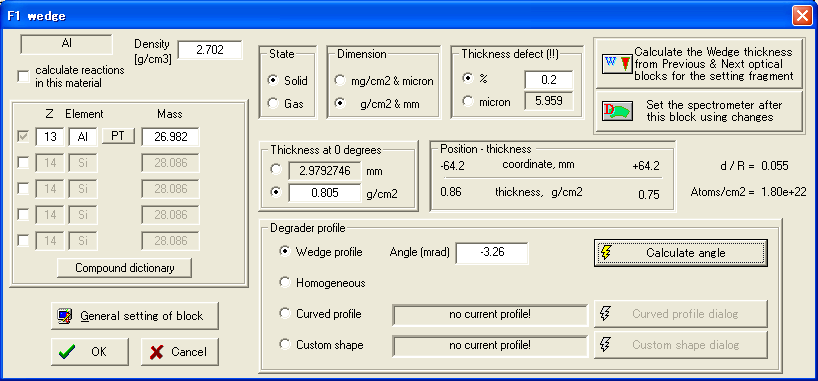Image resolution: width=818 pixels, height=381 pixels.
Task: Click the thickness defect 0.2 field
Action: pos(549,80)
